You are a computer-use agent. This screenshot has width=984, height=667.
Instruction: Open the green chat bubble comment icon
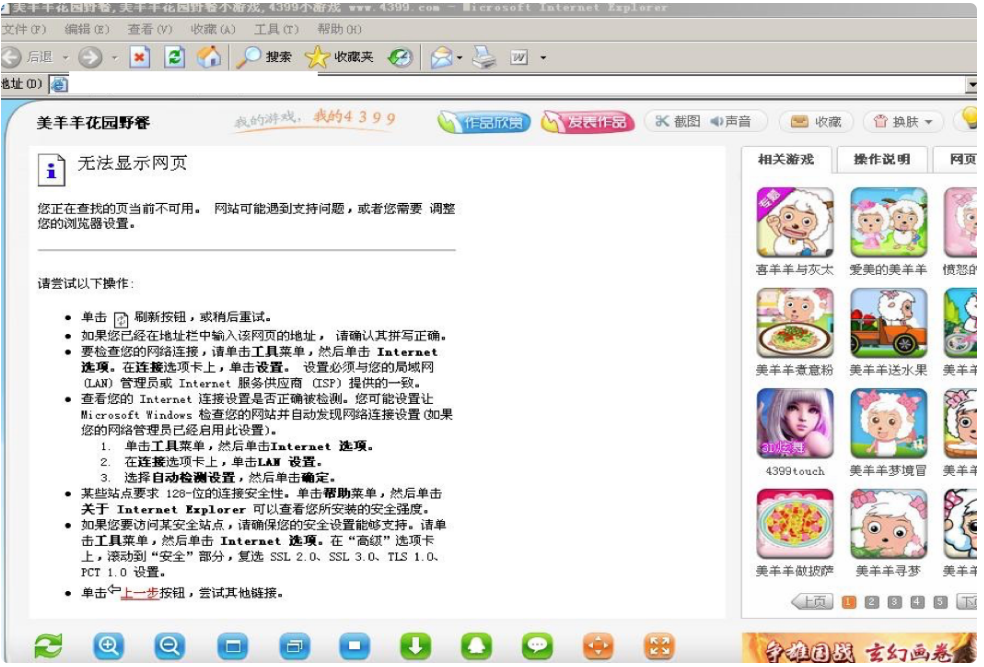[537, 646]
